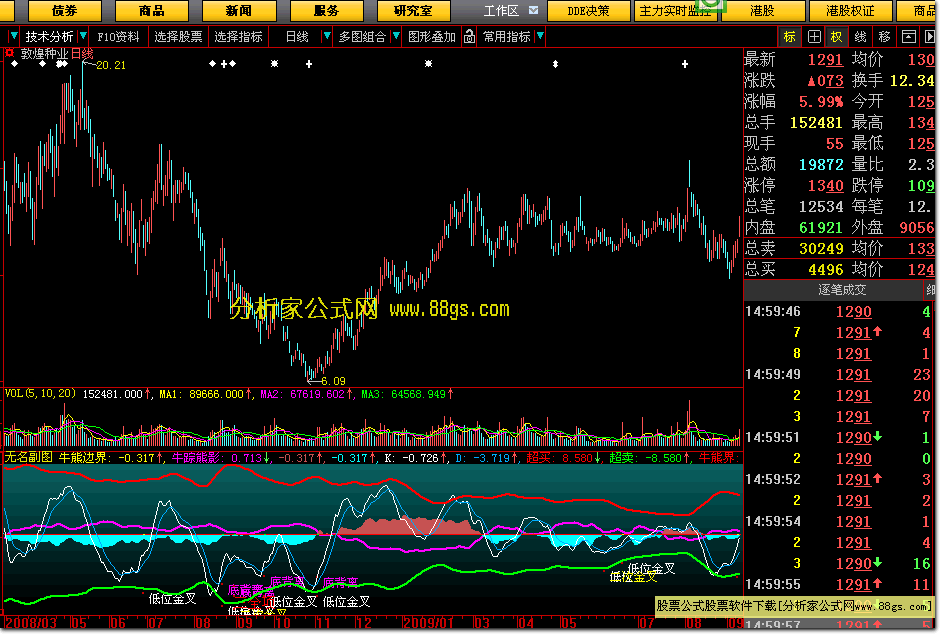Click the 总手 value 152481
Image resolution: width=942 pixels, height=635 pixels.
(x=816, y=123)
